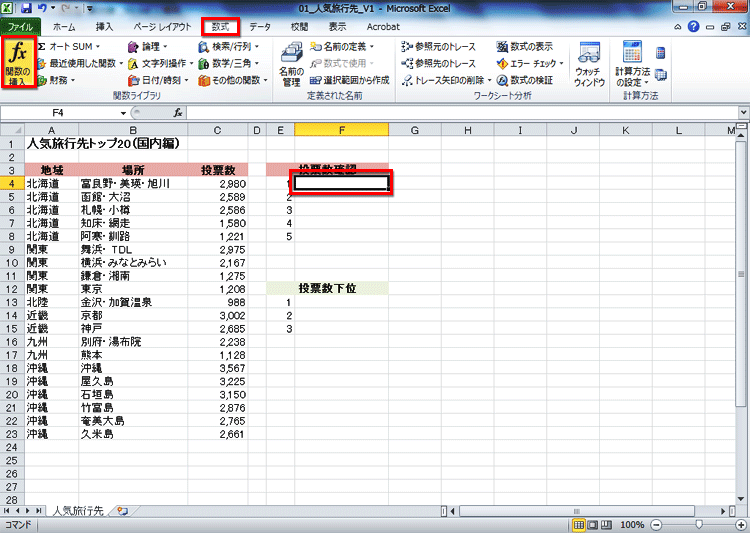The image size is (750, 533).
Task: Switch to the 挿入 tab
Action: pos(104,27)
